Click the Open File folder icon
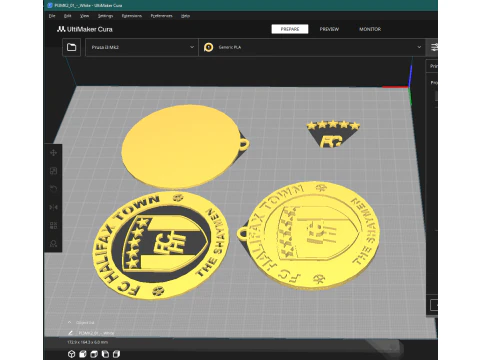Screen dimensions: 480x360 click(71, 47)
